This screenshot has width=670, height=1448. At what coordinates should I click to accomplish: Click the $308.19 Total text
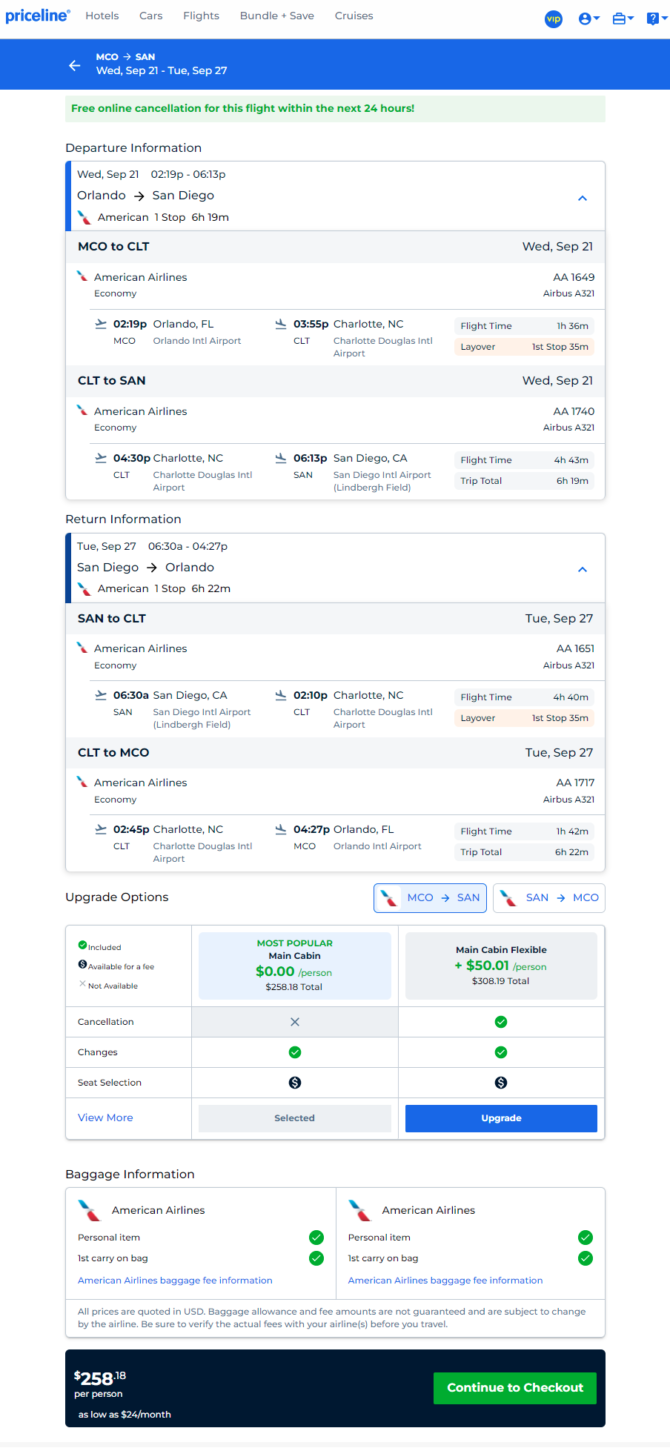(501, 982)
